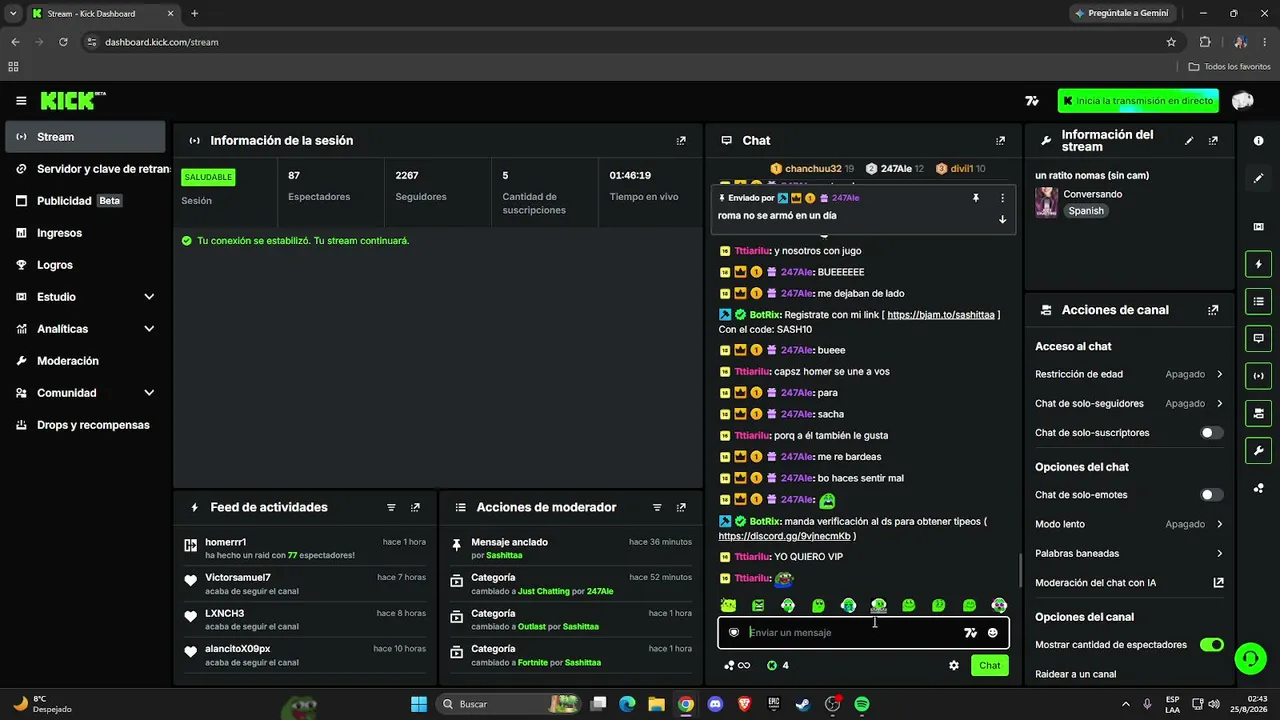Toggle Chat de solo-suscriptores switch
This screenshot has width=1280, height=720.
(1211, 433)
